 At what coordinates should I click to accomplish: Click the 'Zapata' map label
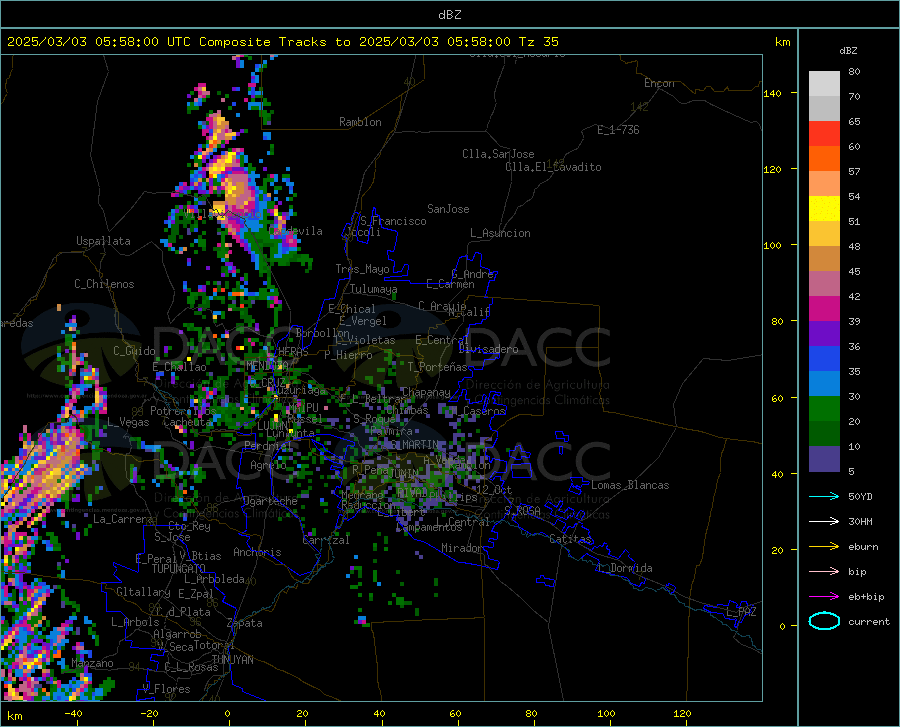pyautogui.click(x=245, y=623)
